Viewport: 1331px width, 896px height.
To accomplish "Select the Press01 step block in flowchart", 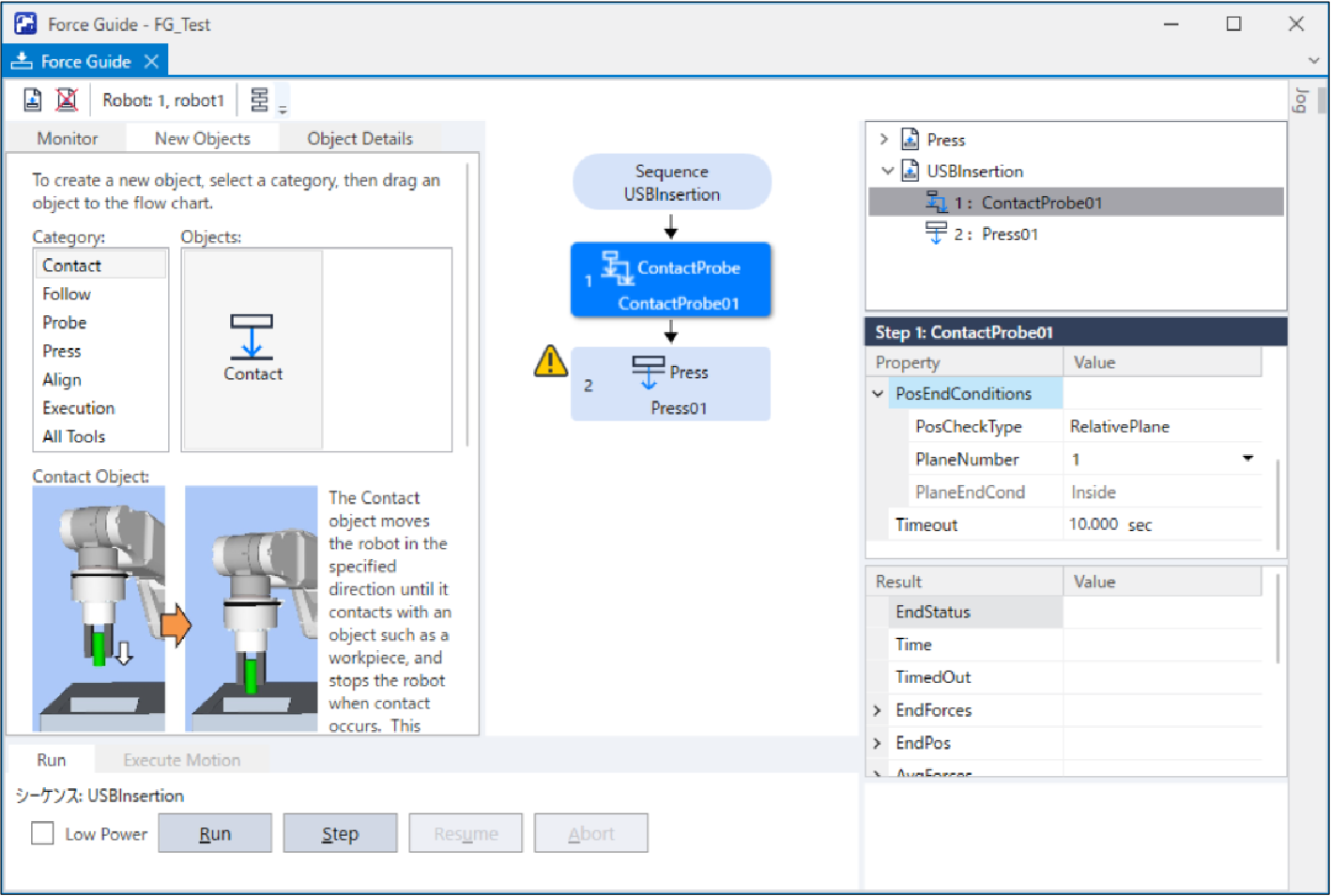I will (670, 385).
